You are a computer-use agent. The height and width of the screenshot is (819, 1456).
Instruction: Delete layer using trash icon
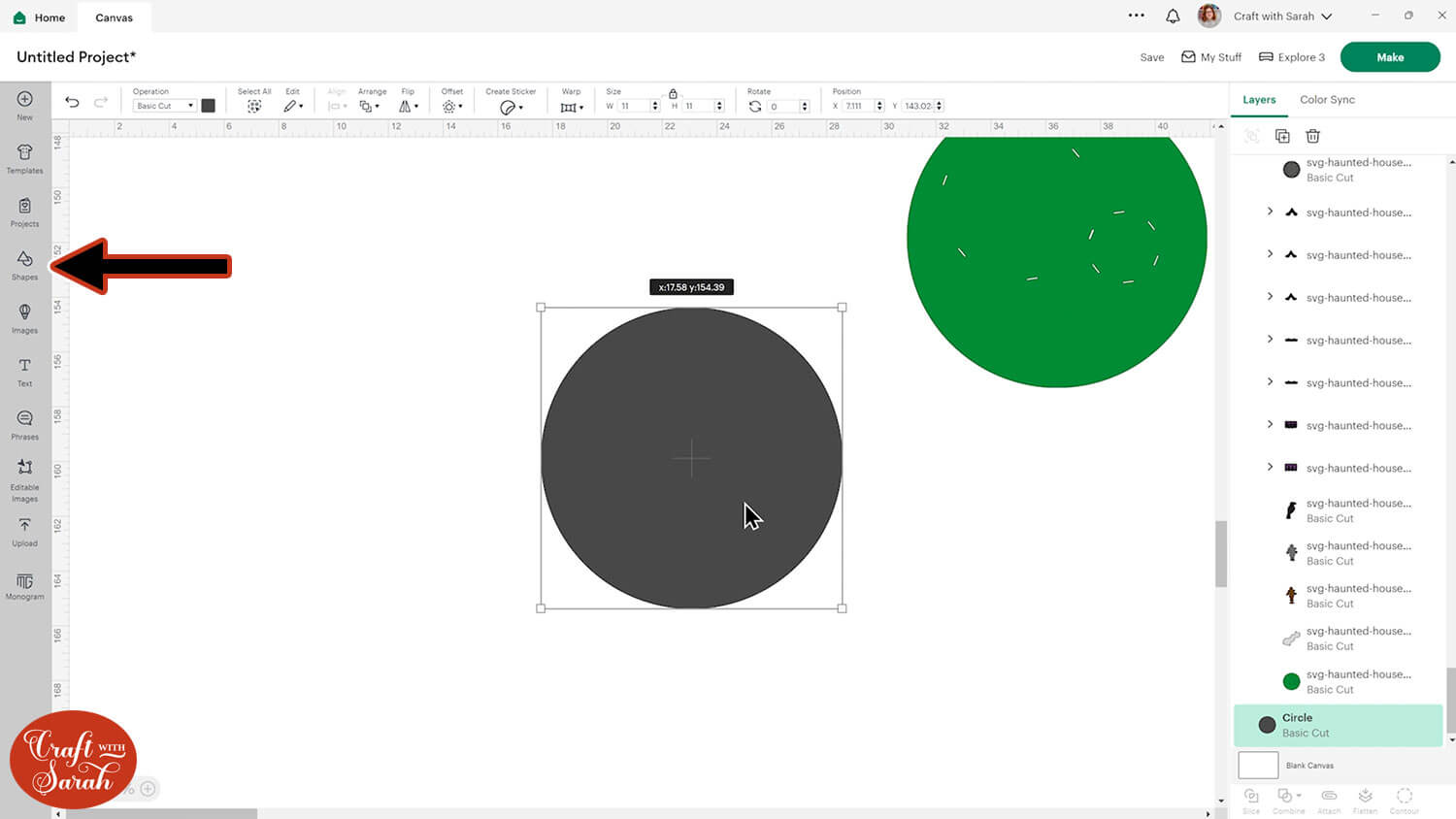point(1312,136)
